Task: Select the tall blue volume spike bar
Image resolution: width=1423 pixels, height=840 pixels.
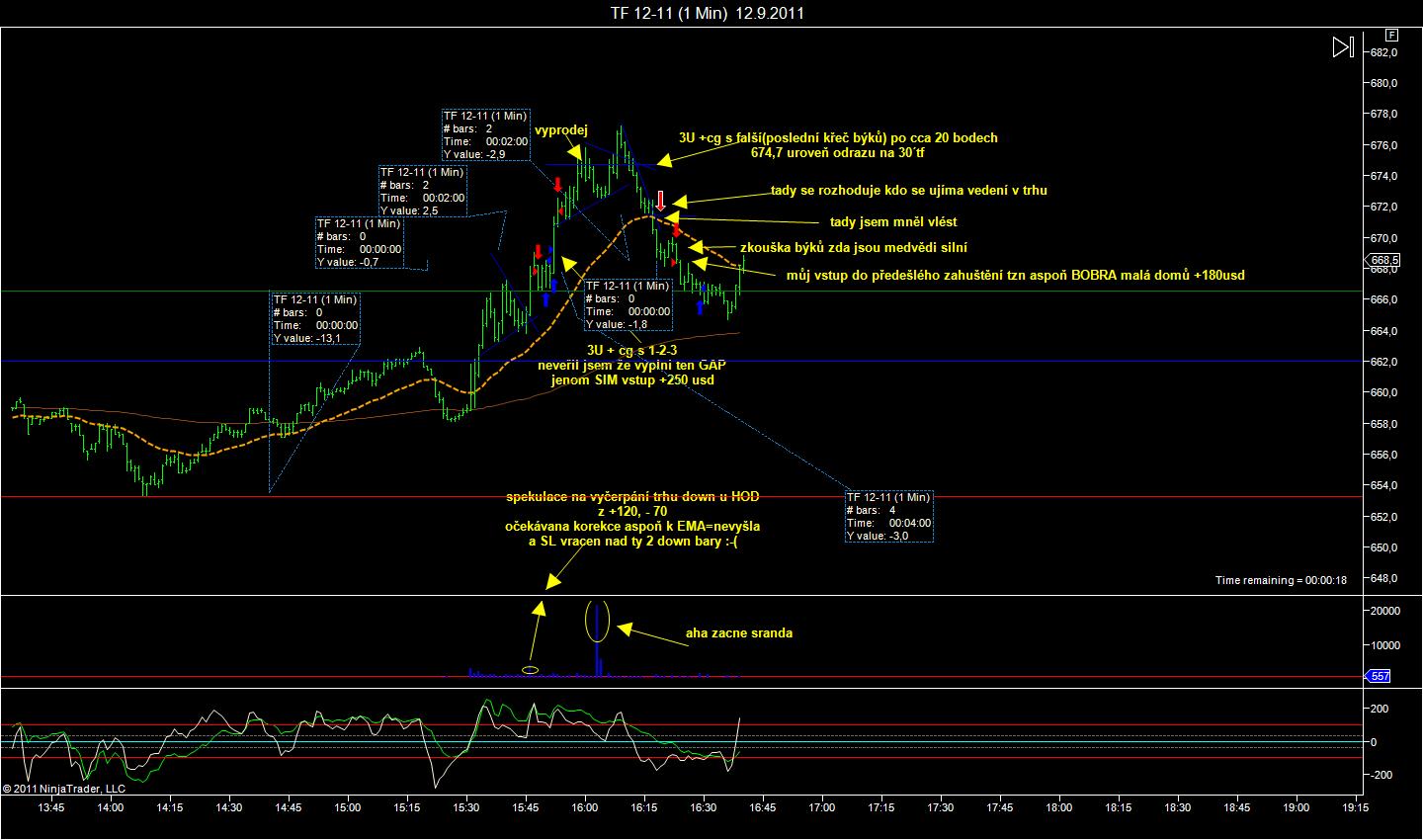Action: coord(597,638)
